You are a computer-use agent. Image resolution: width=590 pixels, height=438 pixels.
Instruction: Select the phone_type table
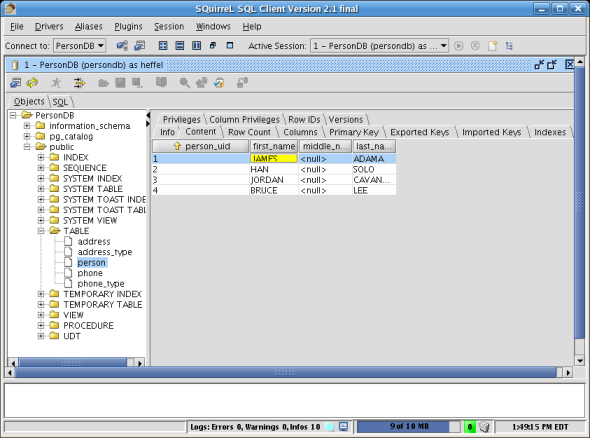100,284
